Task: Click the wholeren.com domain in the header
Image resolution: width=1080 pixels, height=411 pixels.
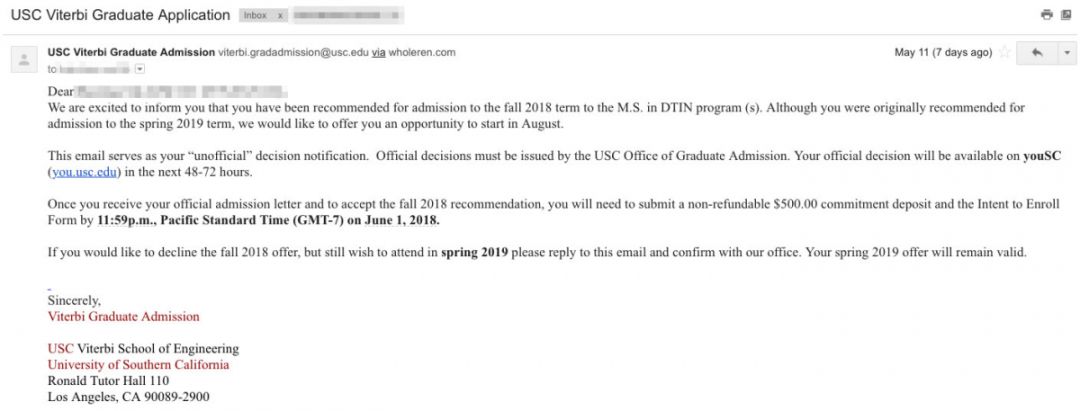Action: (x=422, y=52)
